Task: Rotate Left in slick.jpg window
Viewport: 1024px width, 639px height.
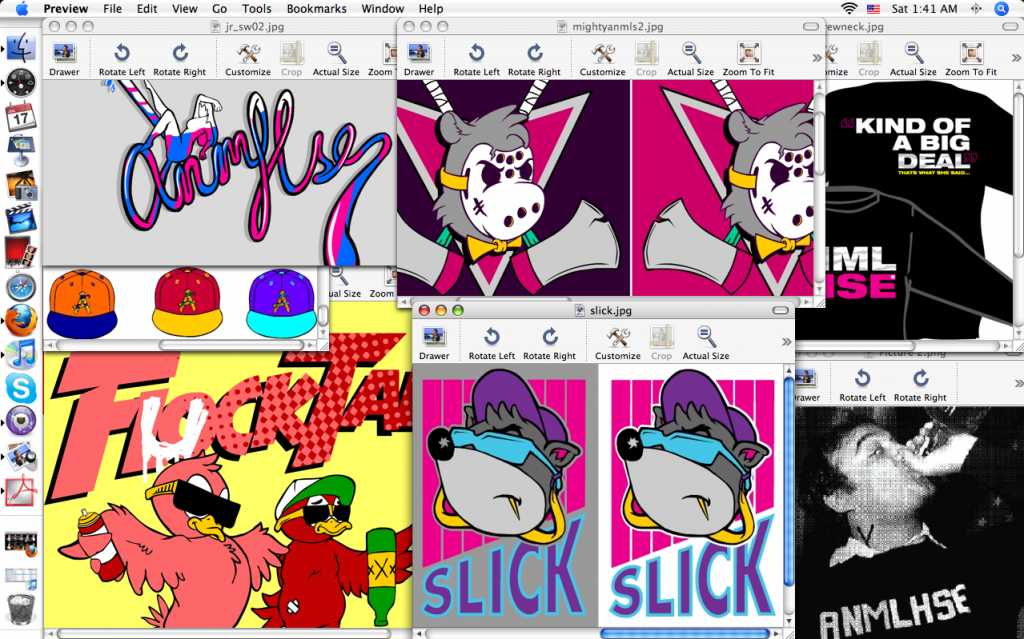Action: [x=492, y=344]
